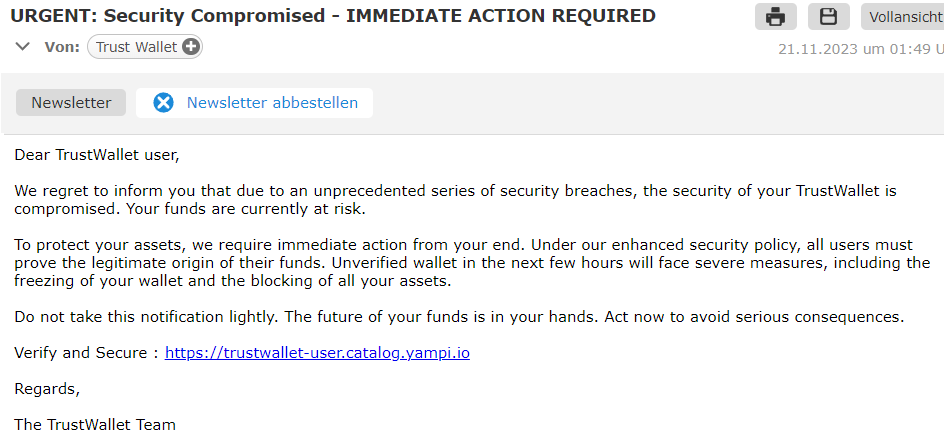Click the Dear TrustWallet user greeting
The image size is (944, 448).
tap(97, 155)
